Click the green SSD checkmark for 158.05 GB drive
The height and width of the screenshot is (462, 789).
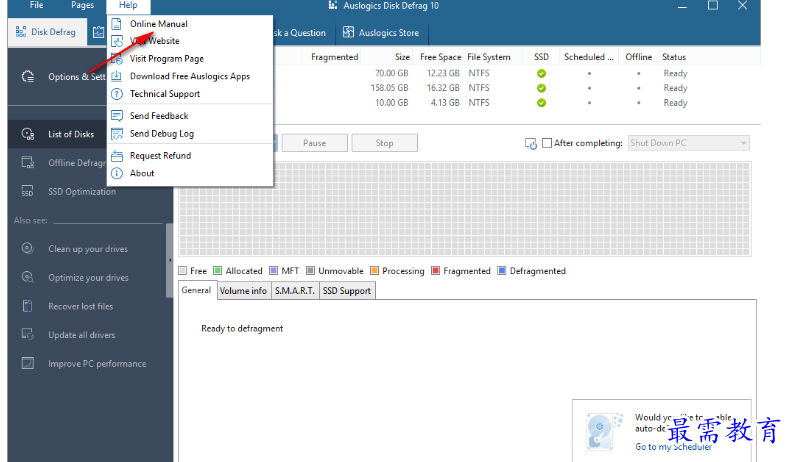541,88
